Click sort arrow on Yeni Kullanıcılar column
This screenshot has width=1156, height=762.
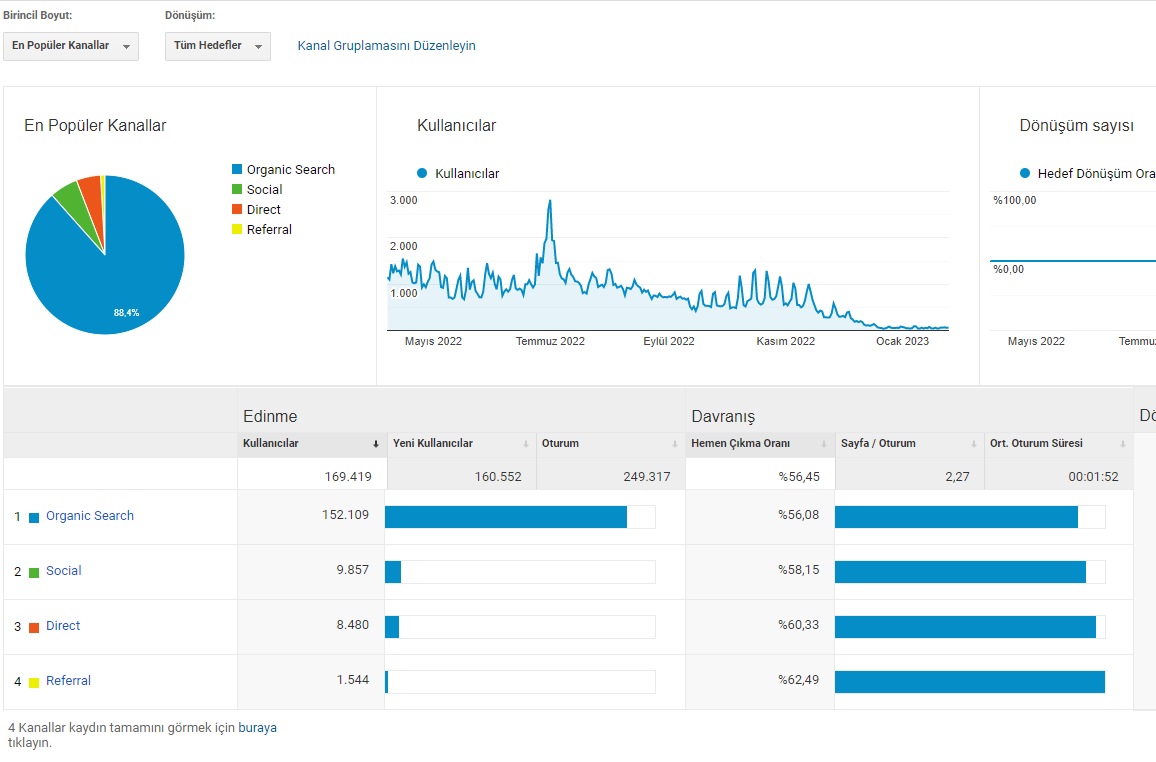coord(526,444)
